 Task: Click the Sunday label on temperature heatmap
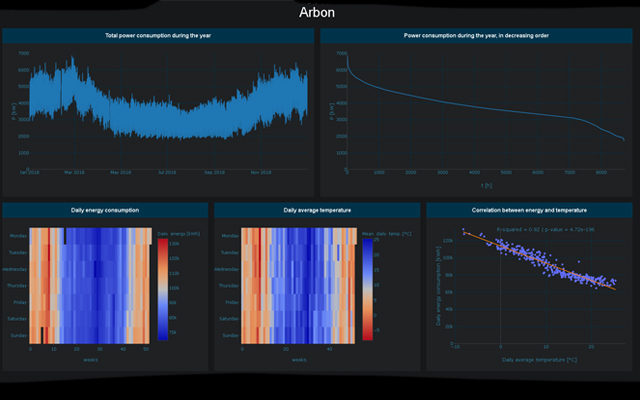[230, 334]
